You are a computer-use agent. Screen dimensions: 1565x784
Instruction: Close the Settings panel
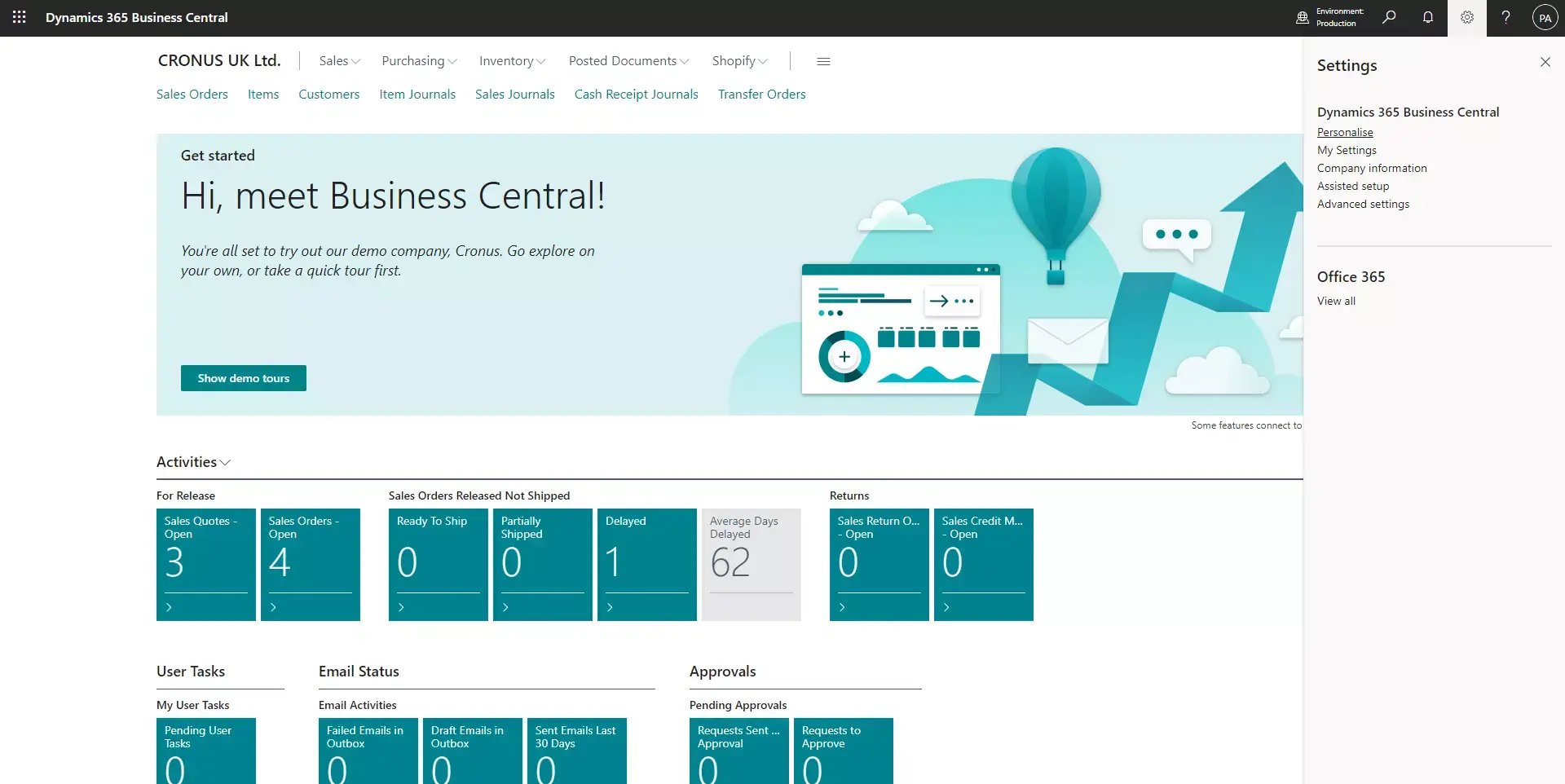click(1545, 62)
